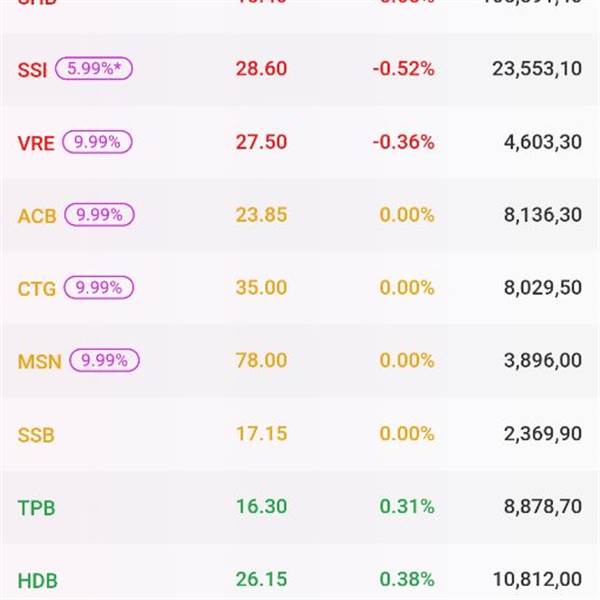Viewport: 600px width, 600px height.
Task: Tap the ACB 9.99% margin badge
Action: tap(98, 215)
